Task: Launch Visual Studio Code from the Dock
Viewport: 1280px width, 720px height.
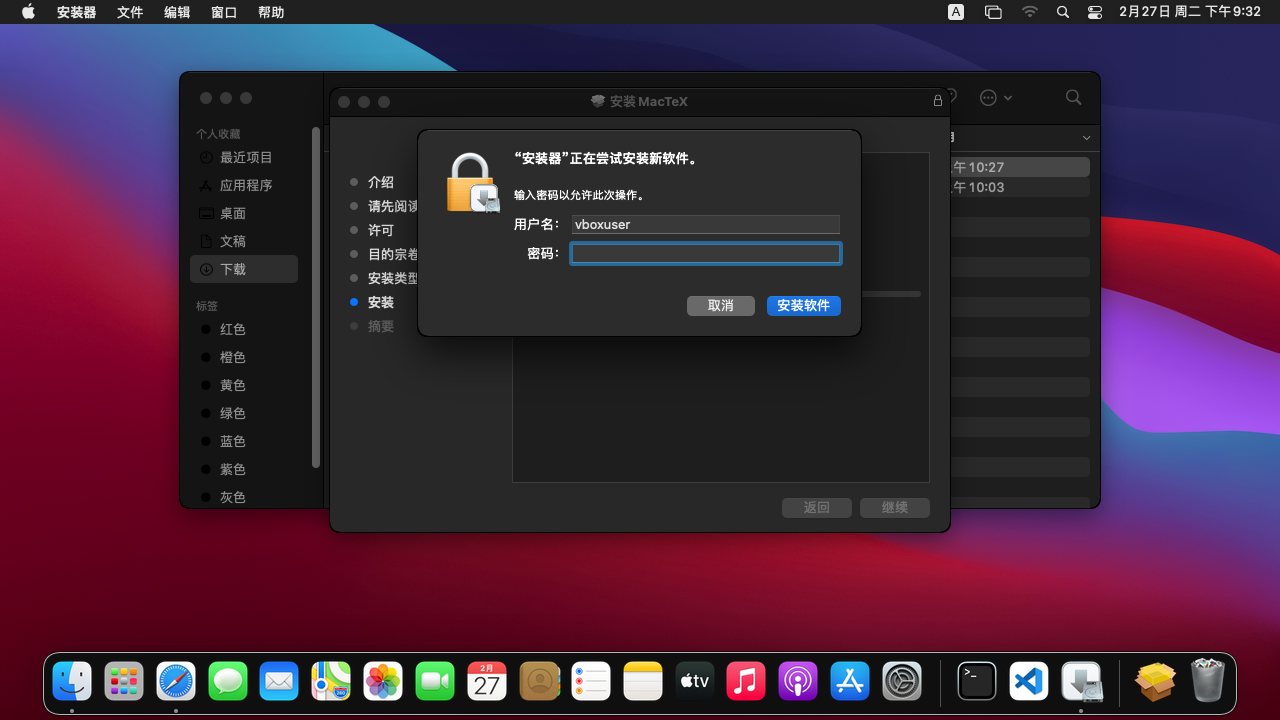Action: (x=1029, y=682)
